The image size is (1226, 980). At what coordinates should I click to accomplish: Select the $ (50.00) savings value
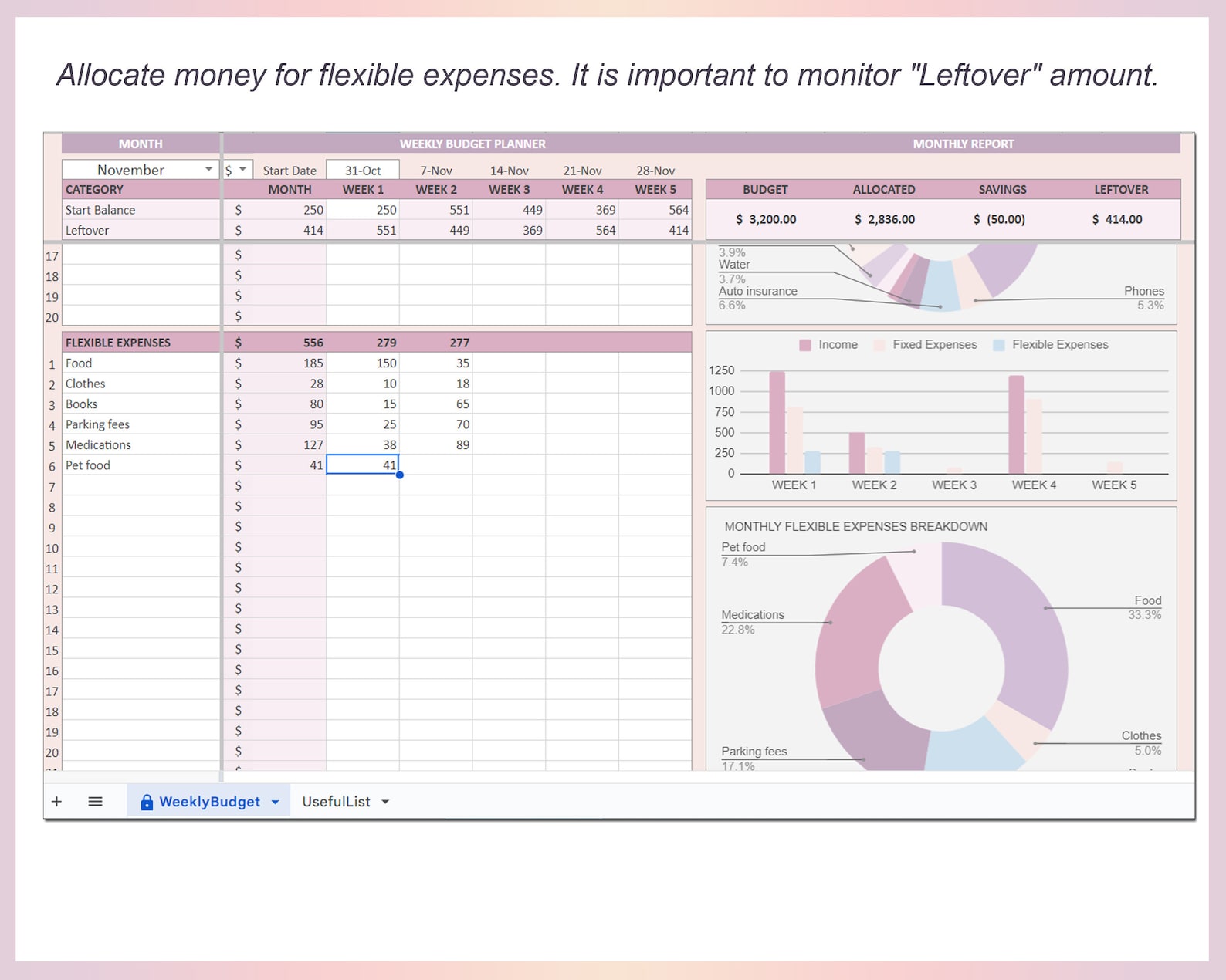999,219
